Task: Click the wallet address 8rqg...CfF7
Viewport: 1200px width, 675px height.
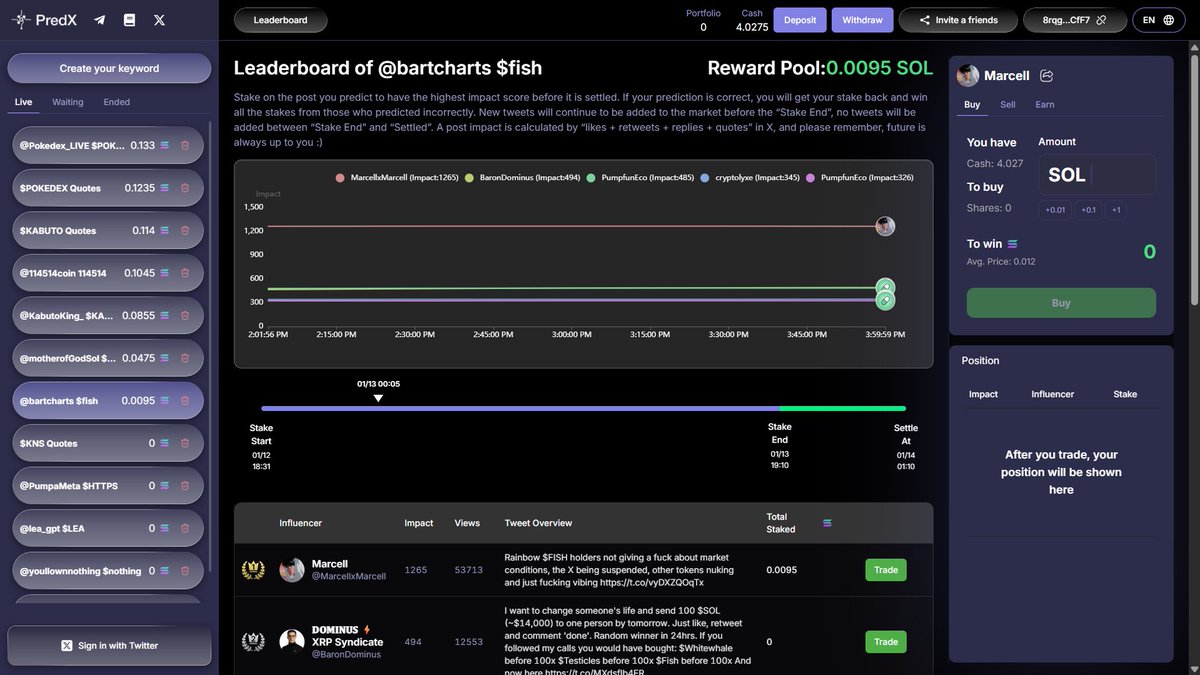Action: point(1066,20)
